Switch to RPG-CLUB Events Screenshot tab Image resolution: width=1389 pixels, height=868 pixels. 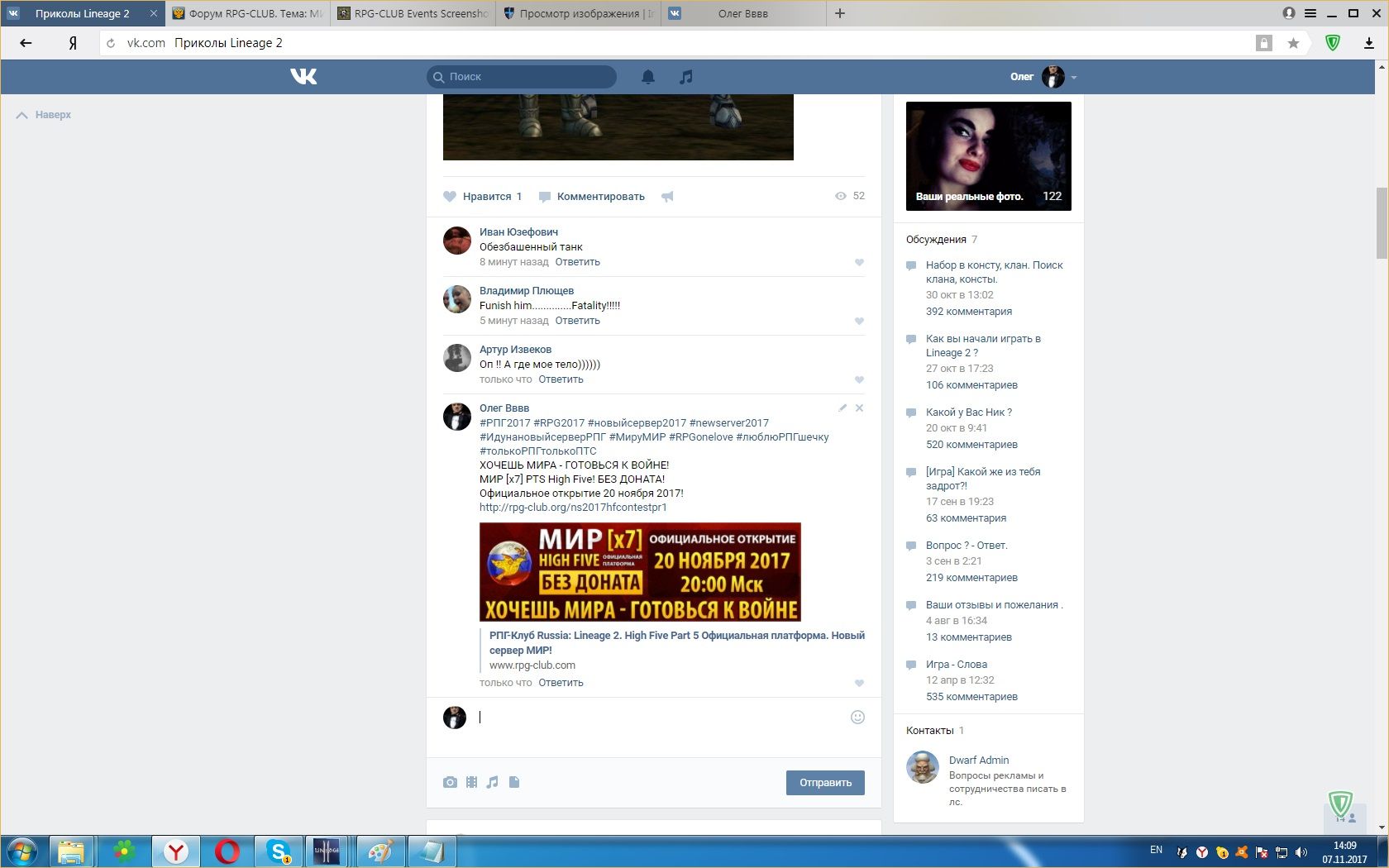pos(413,13)
